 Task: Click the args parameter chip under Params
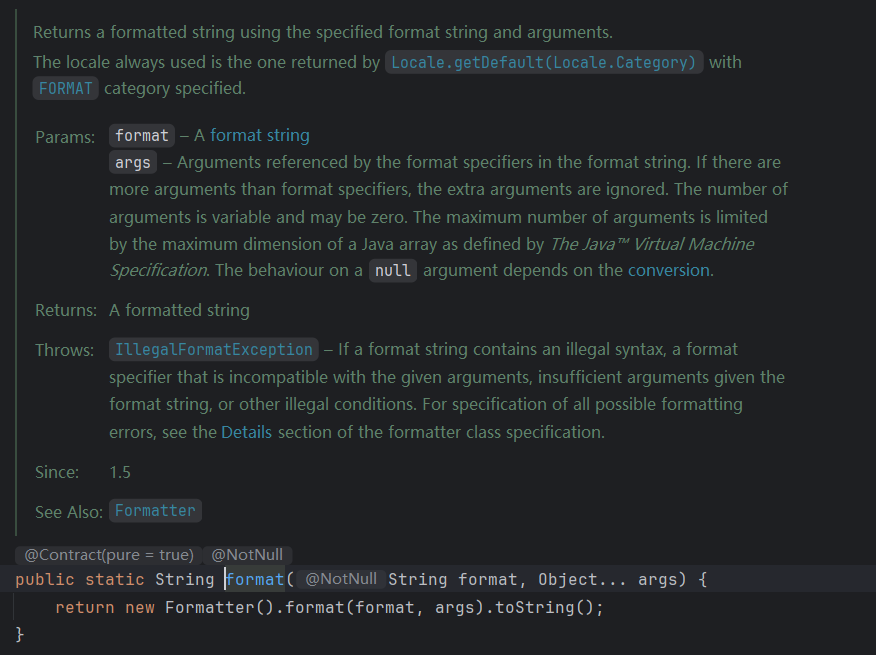coord(132,161)
